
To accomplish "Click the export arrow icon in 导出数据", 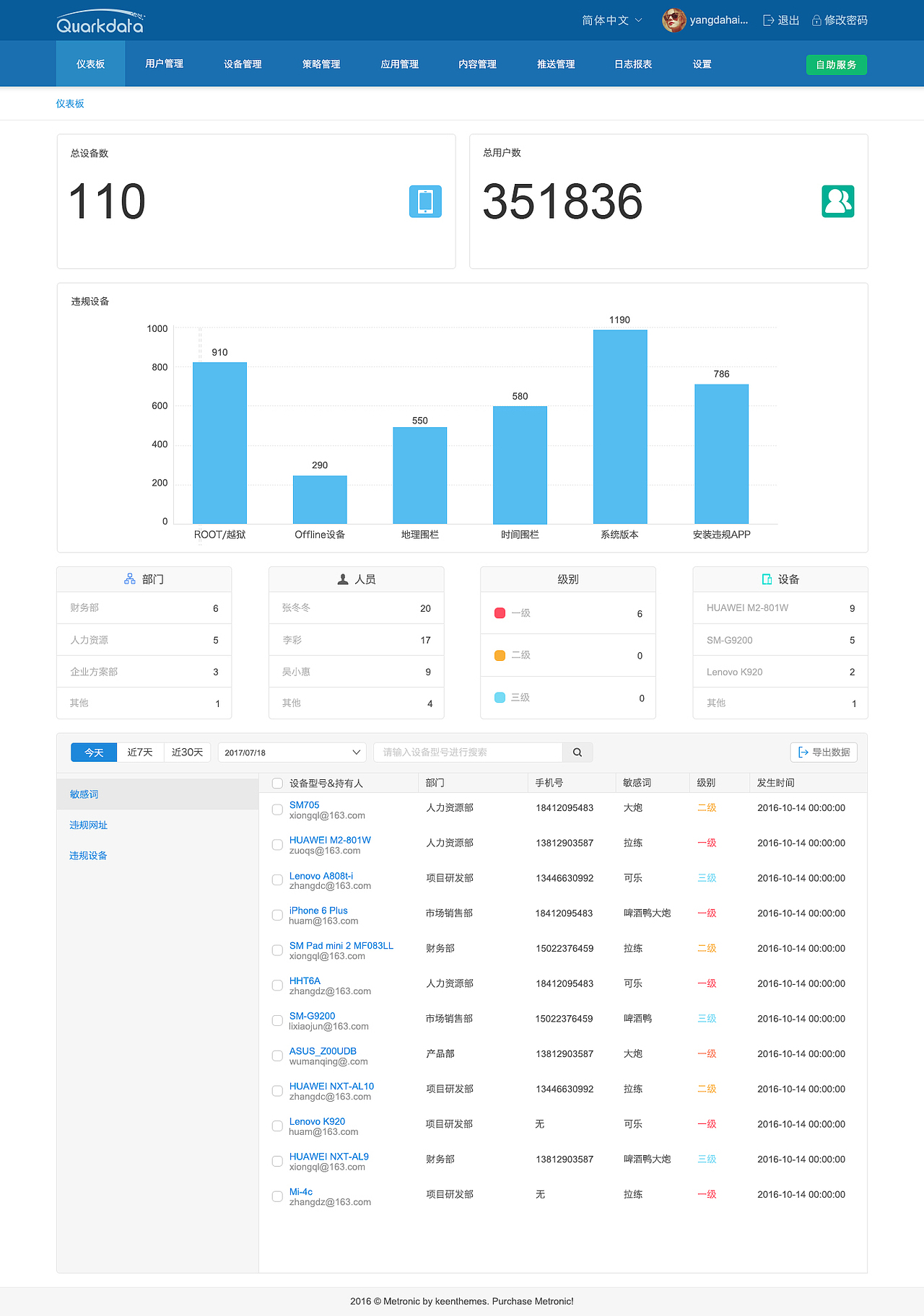I will pyautogui.click(x=803, y=753).
